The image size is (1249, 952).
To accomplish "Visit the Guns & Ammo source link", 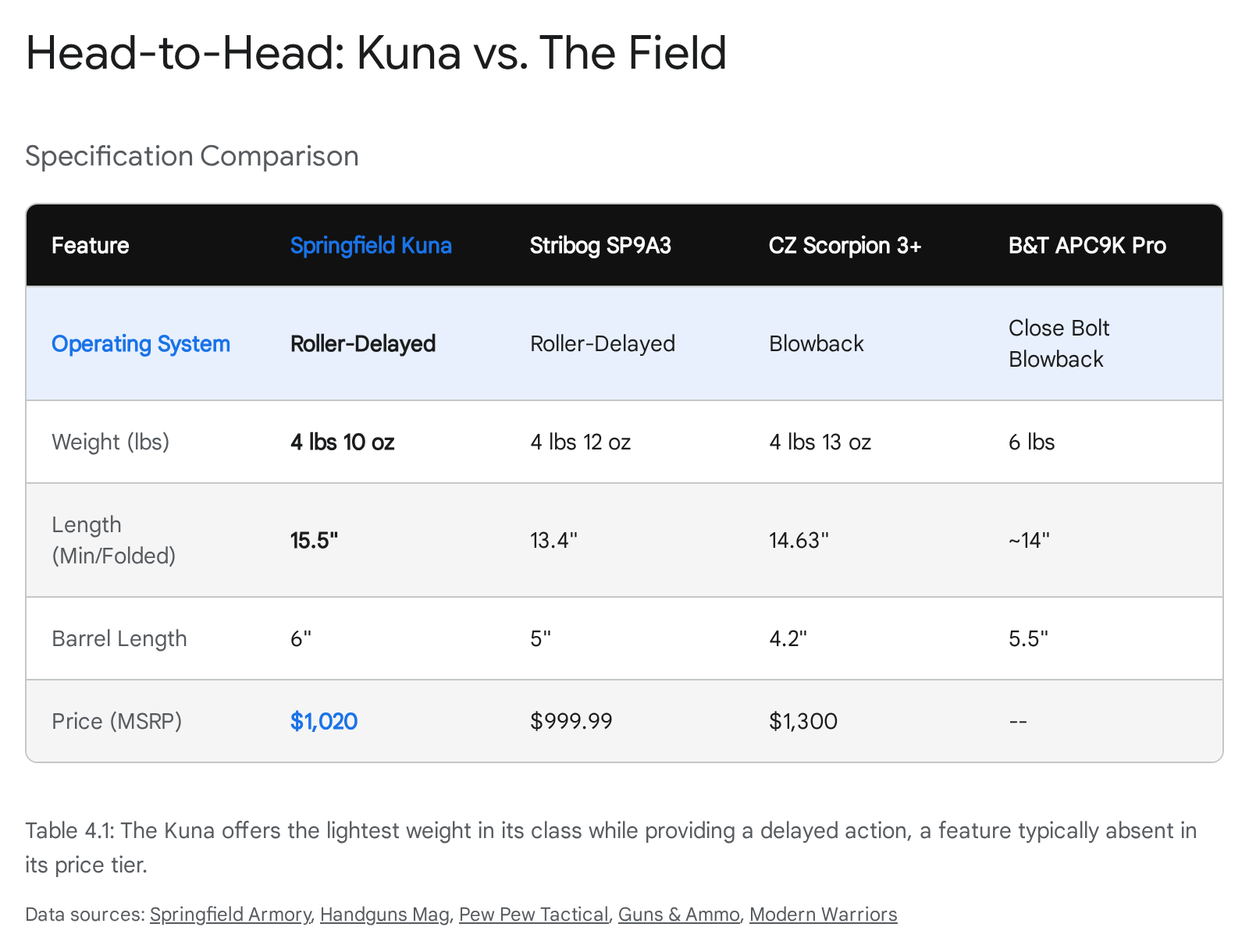I will click(678, 914).
